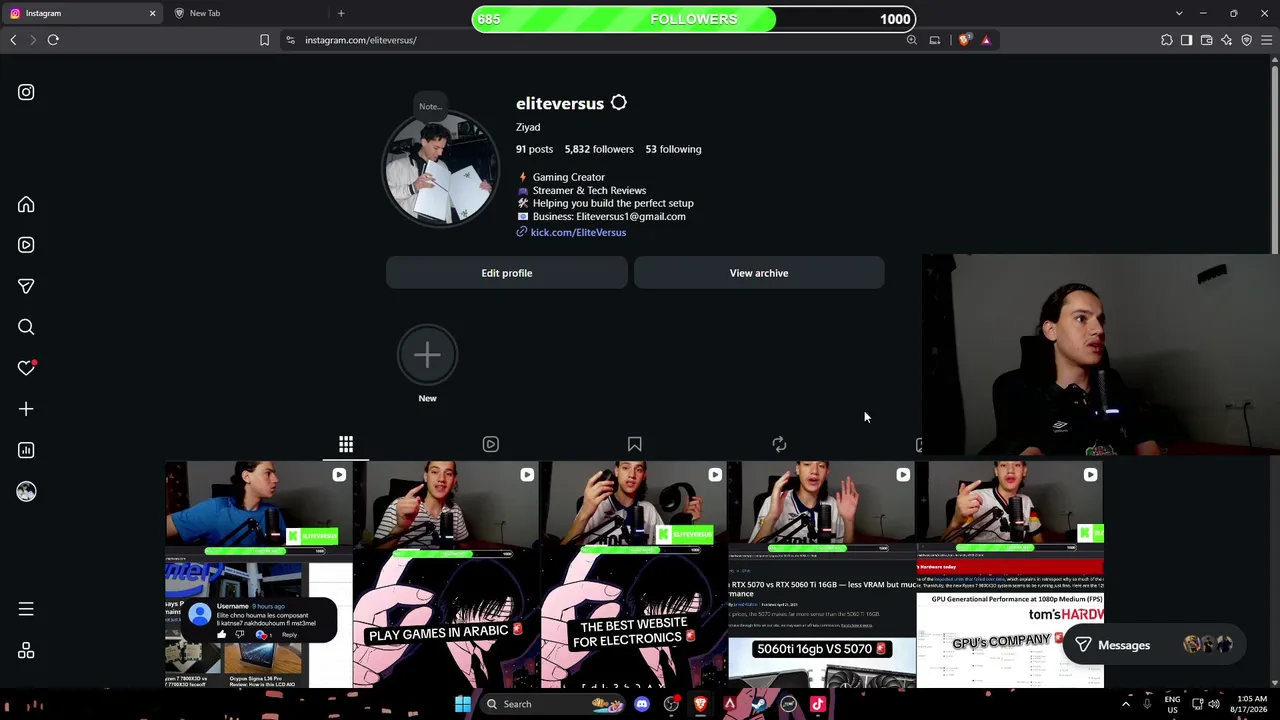Screen dimensions: 1280x720
Task: Open the tab search dropdown arrow
Action: pos(1179,13)
